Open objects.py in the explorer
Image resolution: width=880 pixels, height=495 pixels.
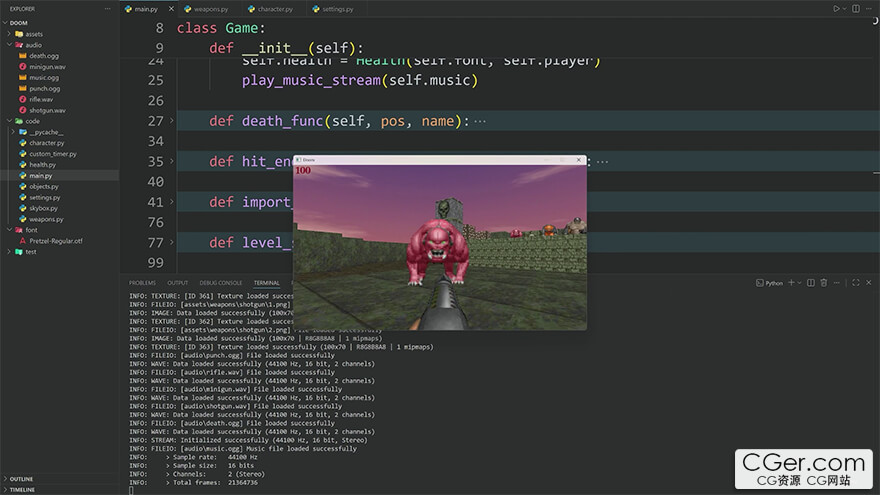pyautogui.click(x=44, y=186)
